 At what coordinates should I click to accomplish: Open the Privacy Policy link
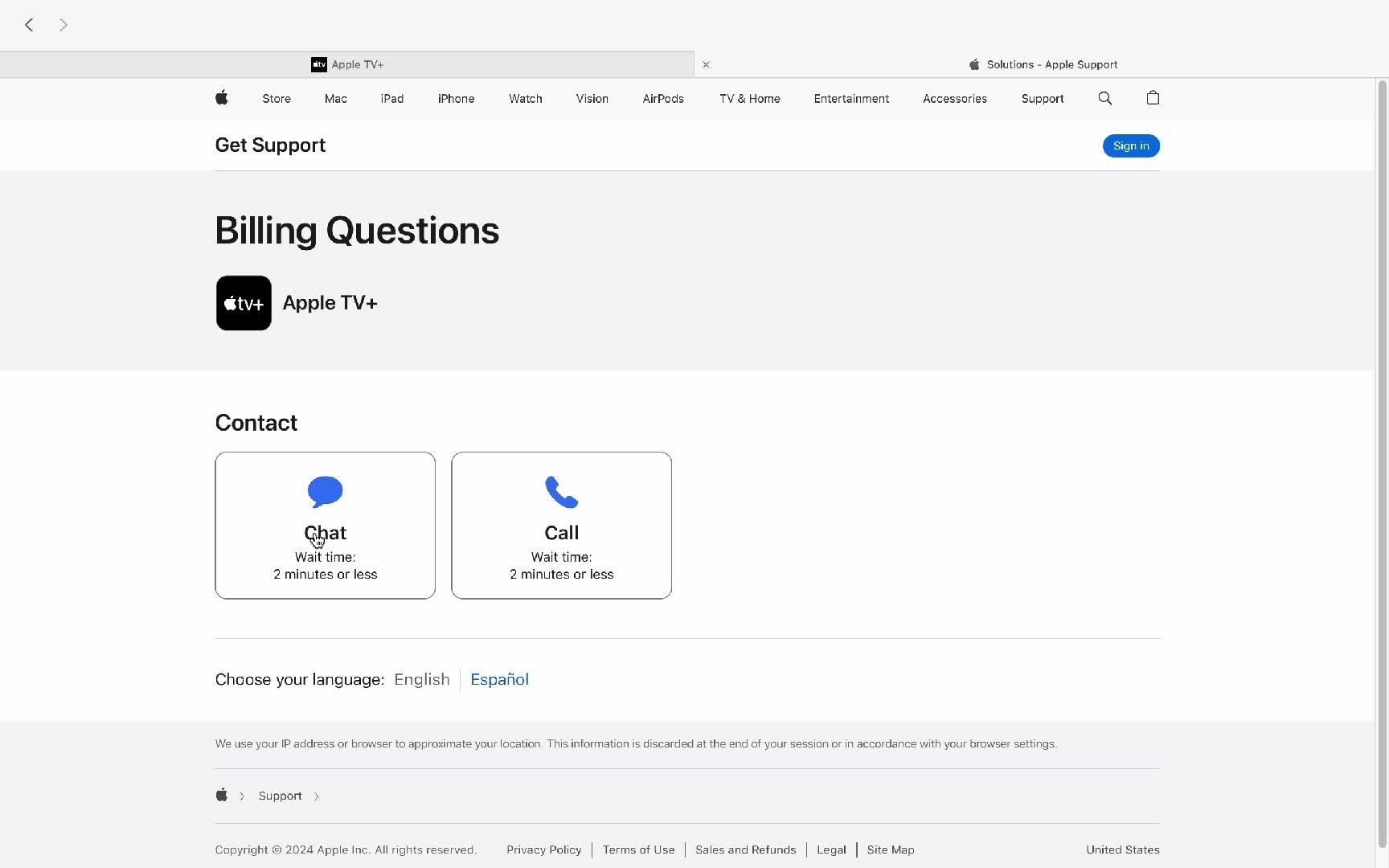544,850
